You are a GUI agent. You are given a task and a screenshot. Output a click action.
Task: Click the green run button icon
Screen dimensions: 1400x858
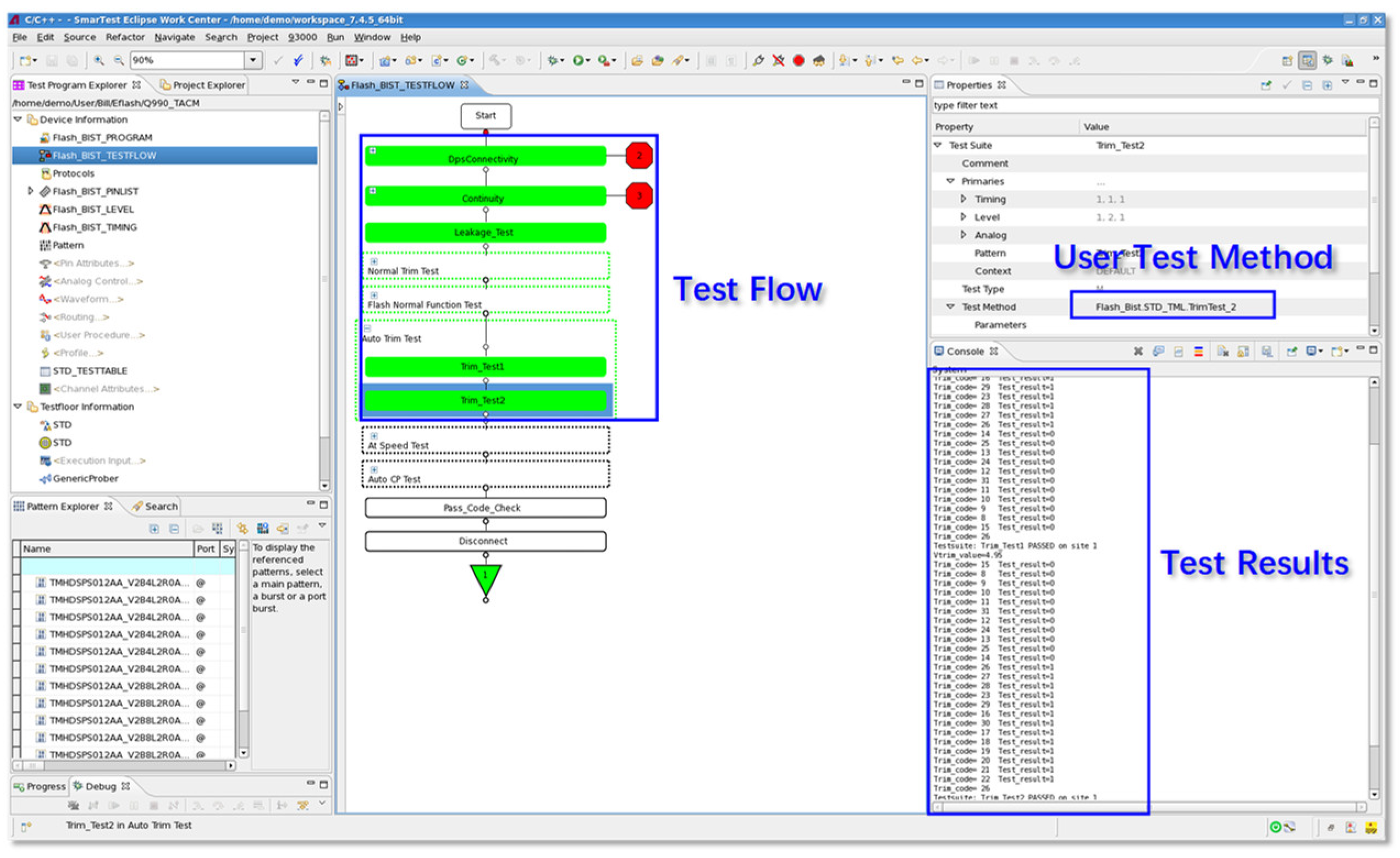[578, 61]
